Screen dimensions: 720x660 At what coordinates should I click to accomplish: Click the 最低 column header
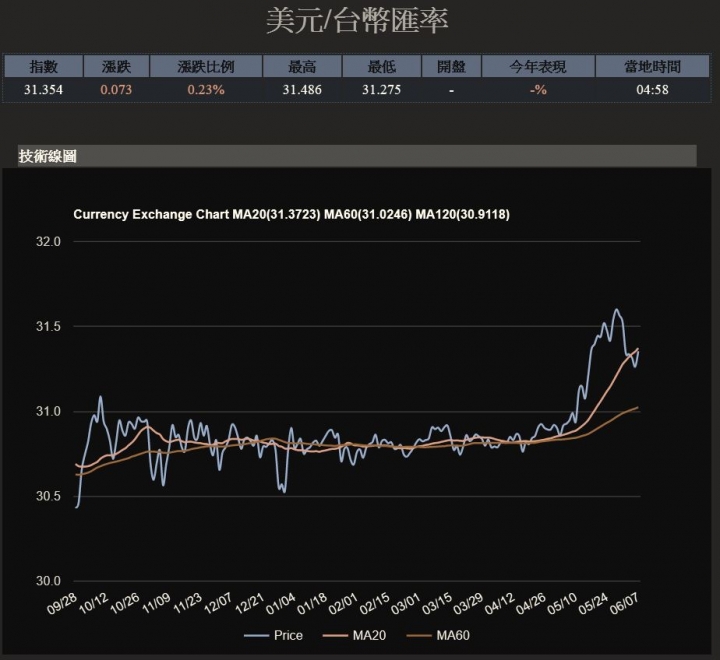(x=382, y=67)
